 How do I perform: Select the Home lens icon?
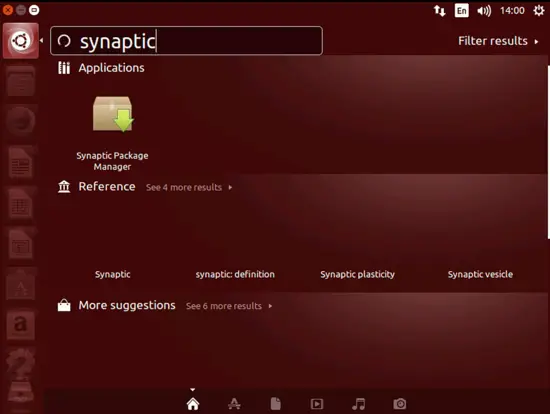(193, 404)
